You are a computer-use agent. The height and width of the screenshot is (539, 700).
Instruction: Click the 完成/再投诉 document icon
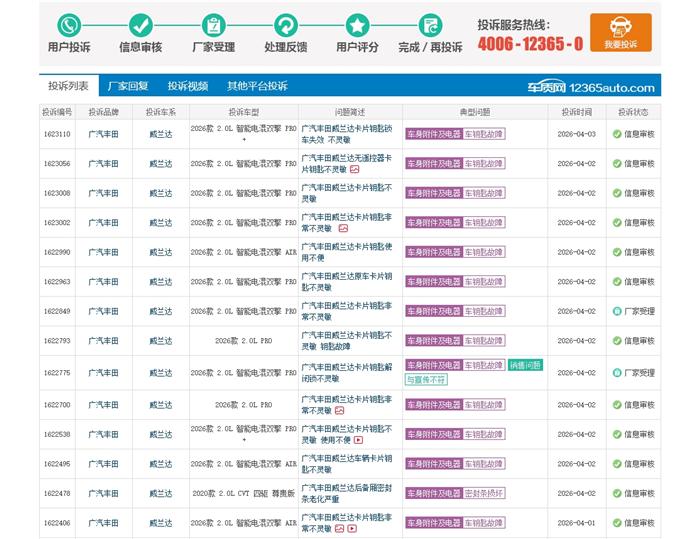click(x=430, y=25)
